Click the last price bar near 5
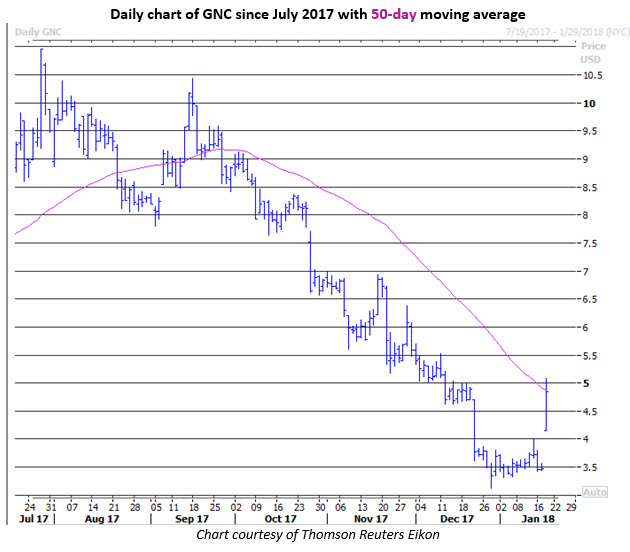630x552 pixels. [x=546, y=404]
